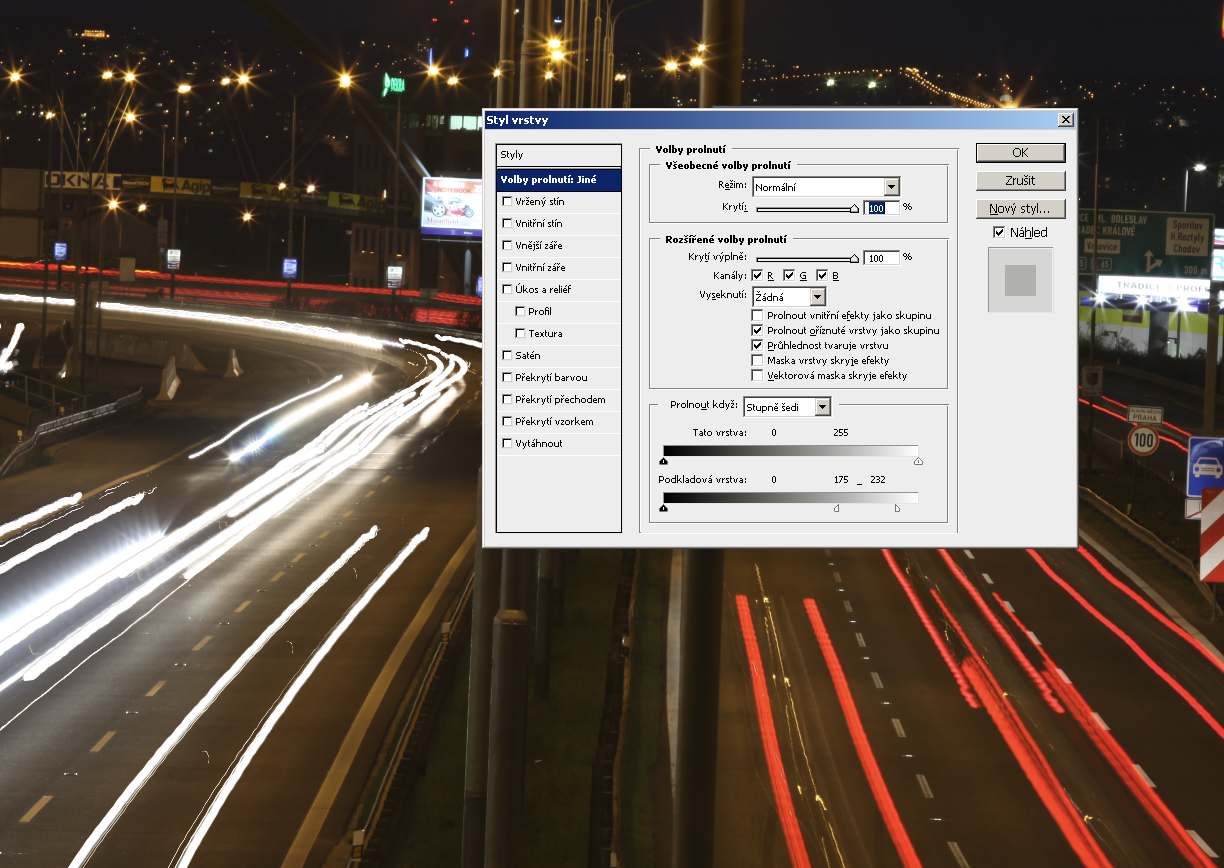Viewport: 1224px width, 868px height.
Task: Expand the Vyseknutí dropdown
Action: pos(817,297)
